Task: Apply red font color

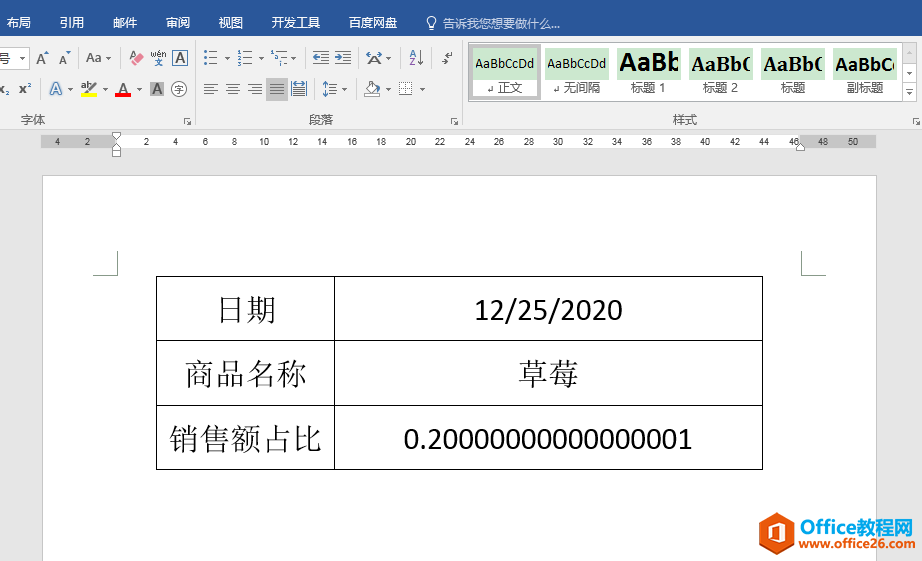Action: click(123, 89)
